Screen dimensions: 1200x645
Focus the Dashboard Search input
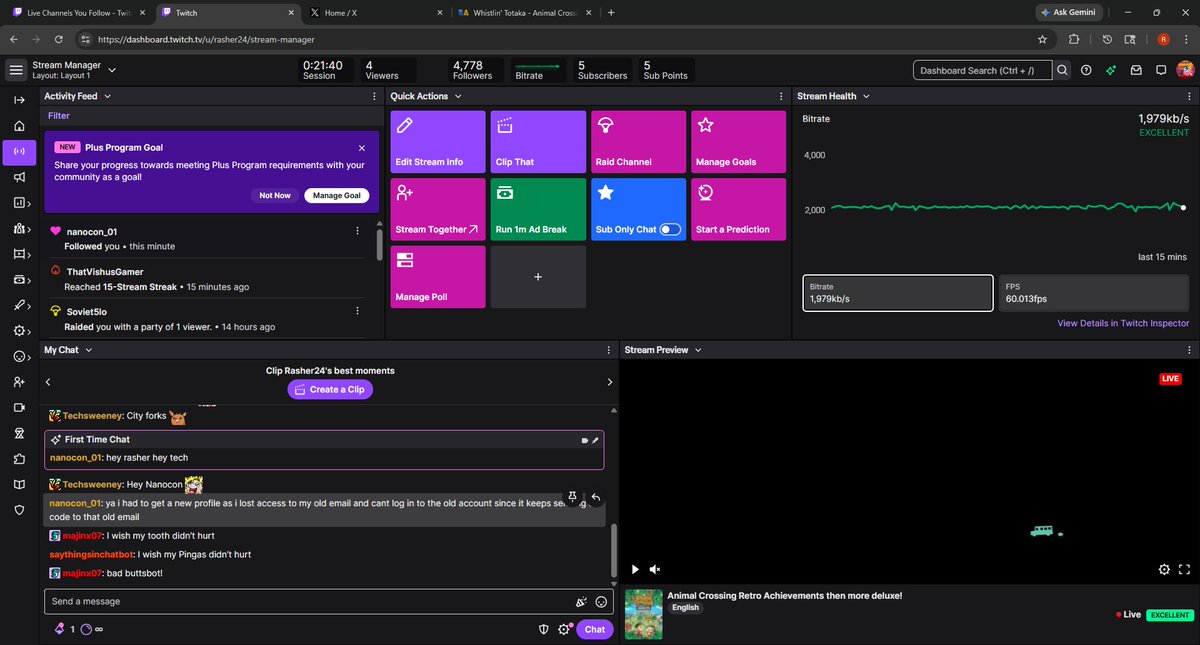point(982,70)
